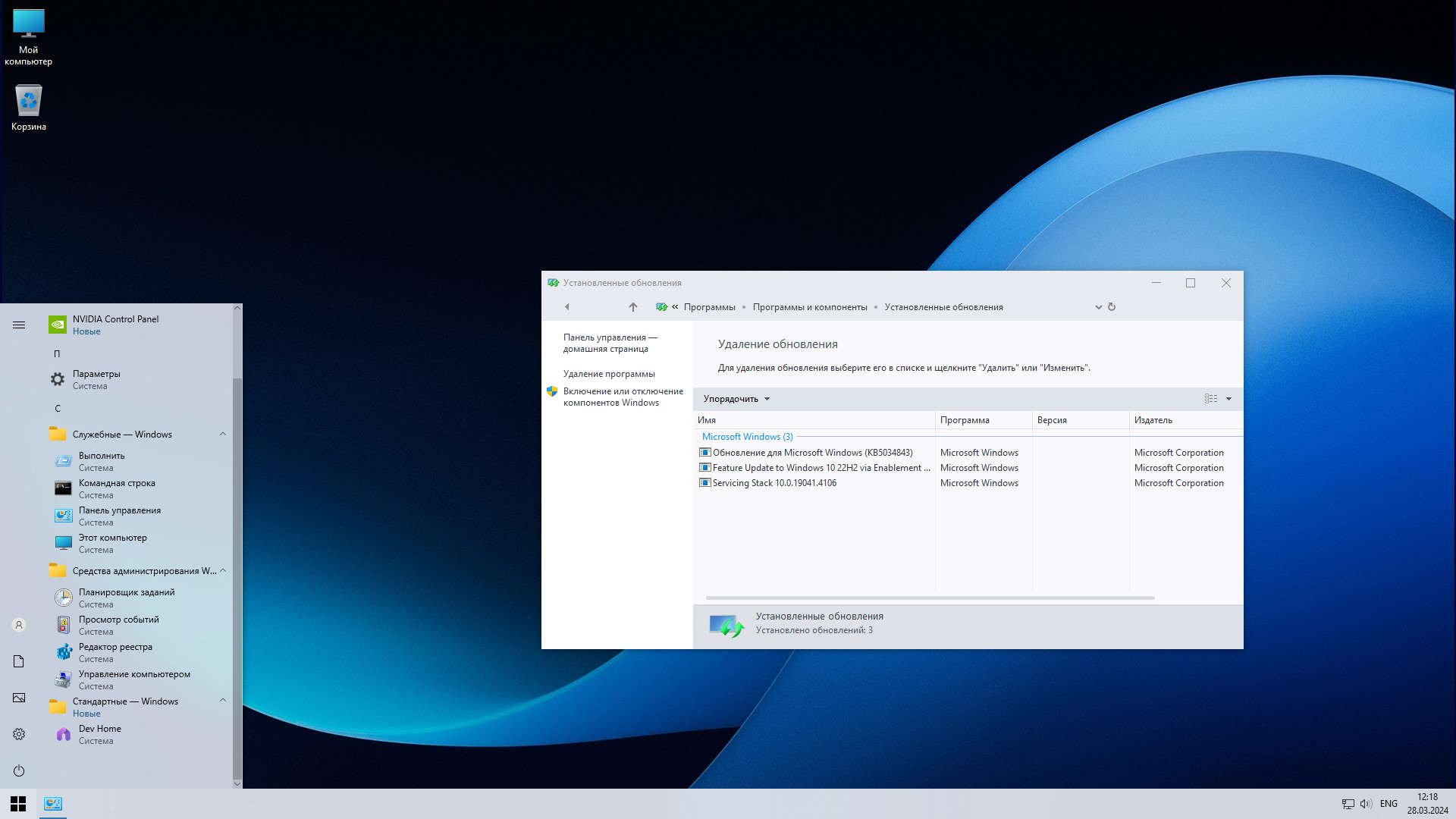Click the Издатель column header
Screen dimensions: 1456x819
(x=1153, y=420)
